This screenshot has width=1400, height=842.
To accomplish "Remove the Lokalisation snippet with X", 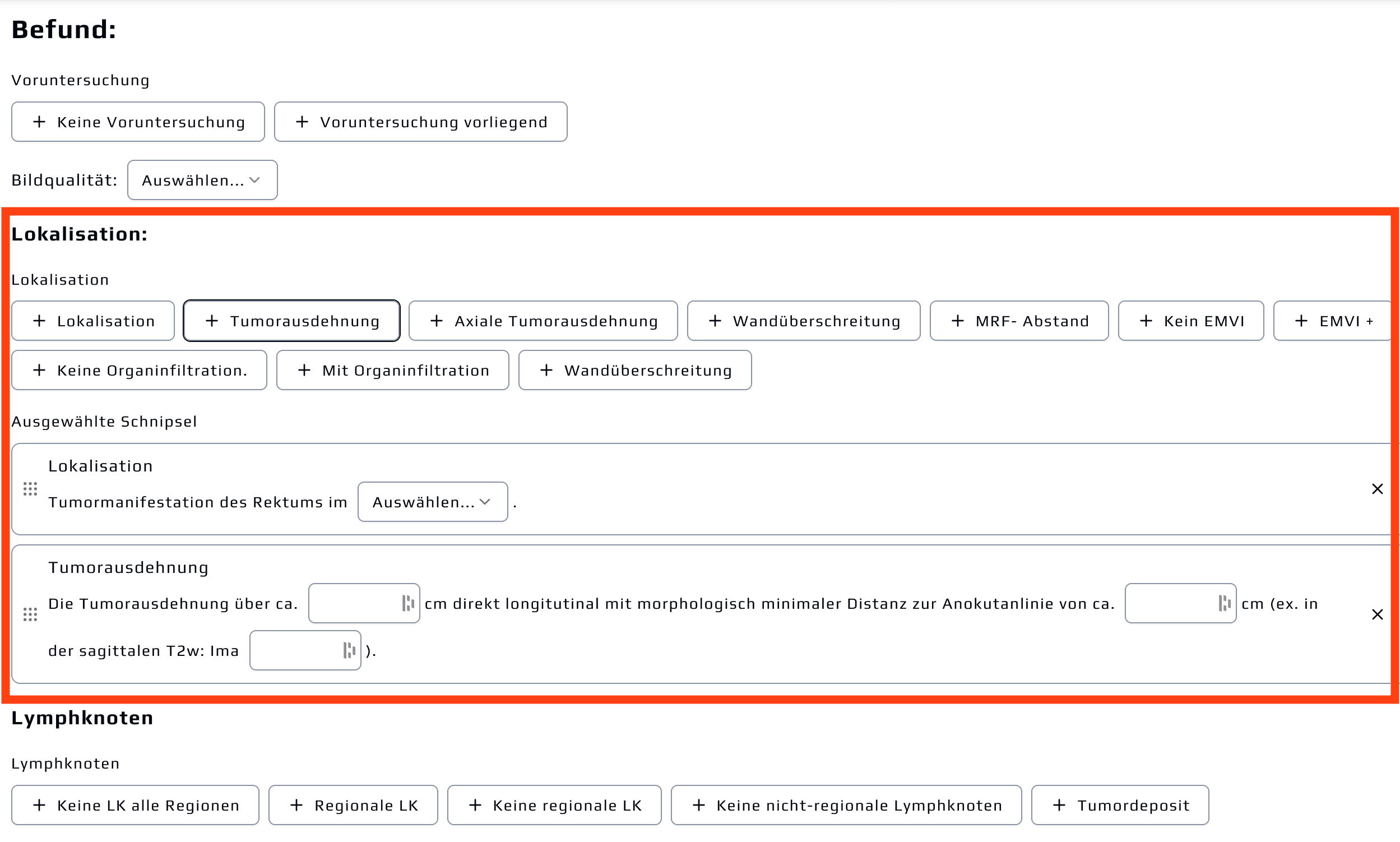I will 1377,489.
